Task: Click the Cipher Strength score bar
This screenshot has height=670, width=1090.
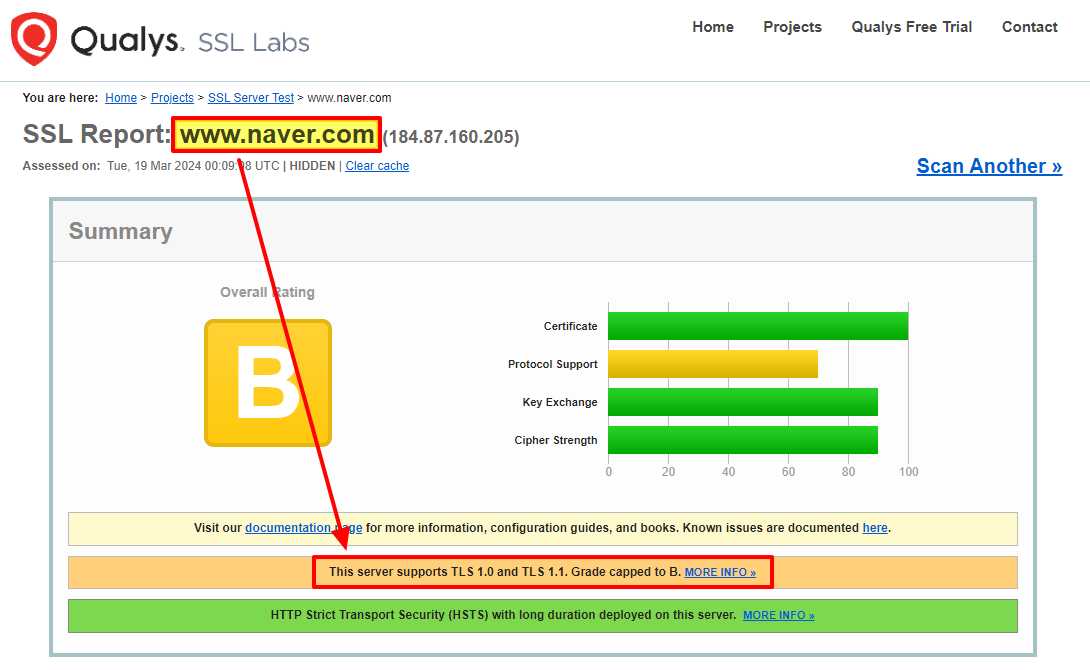Action: coord(742,440)
